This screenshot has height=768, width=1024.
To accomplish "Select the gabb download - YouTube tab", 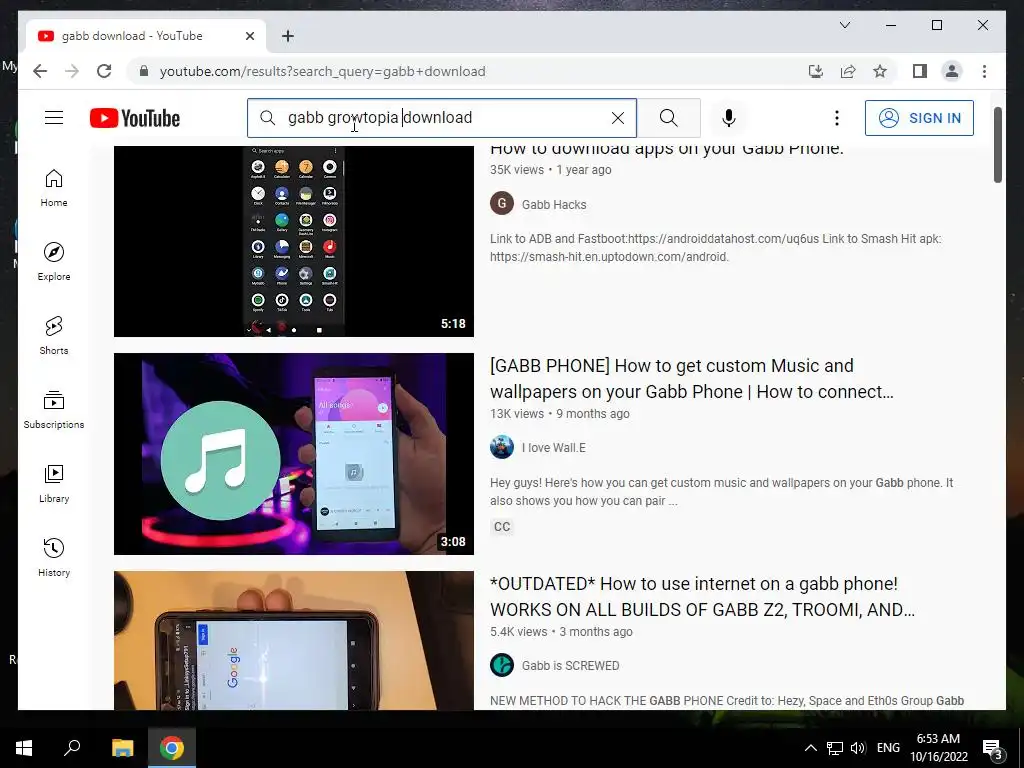I will point(146,36).
